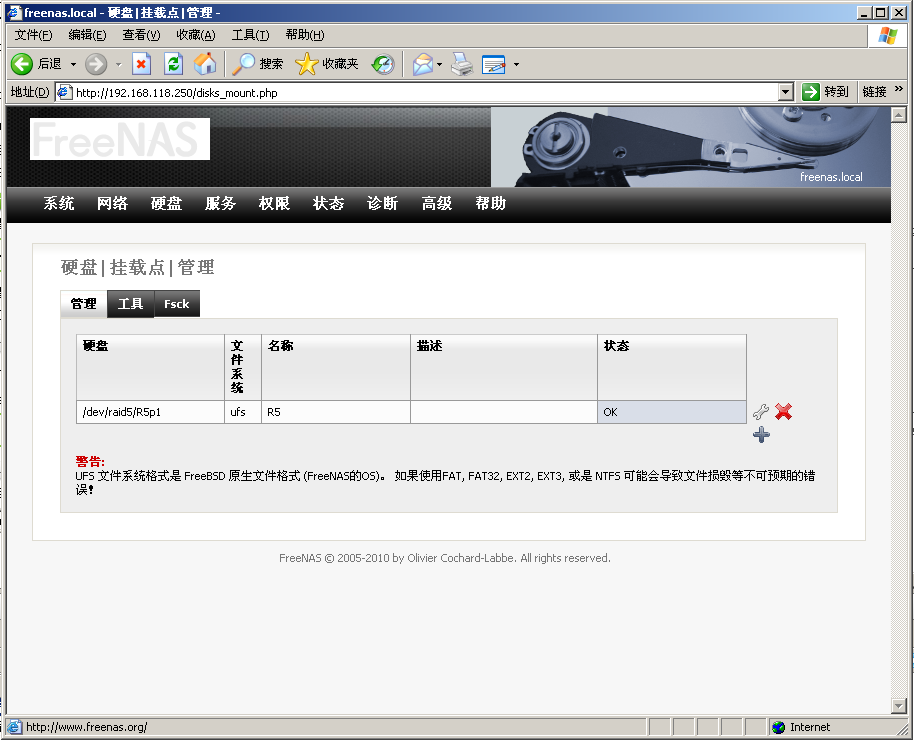Image resolution: width=914 pixels, height=740 pixels.
Task: Open browser History clock icon
Action: click(x=383, y=64)
